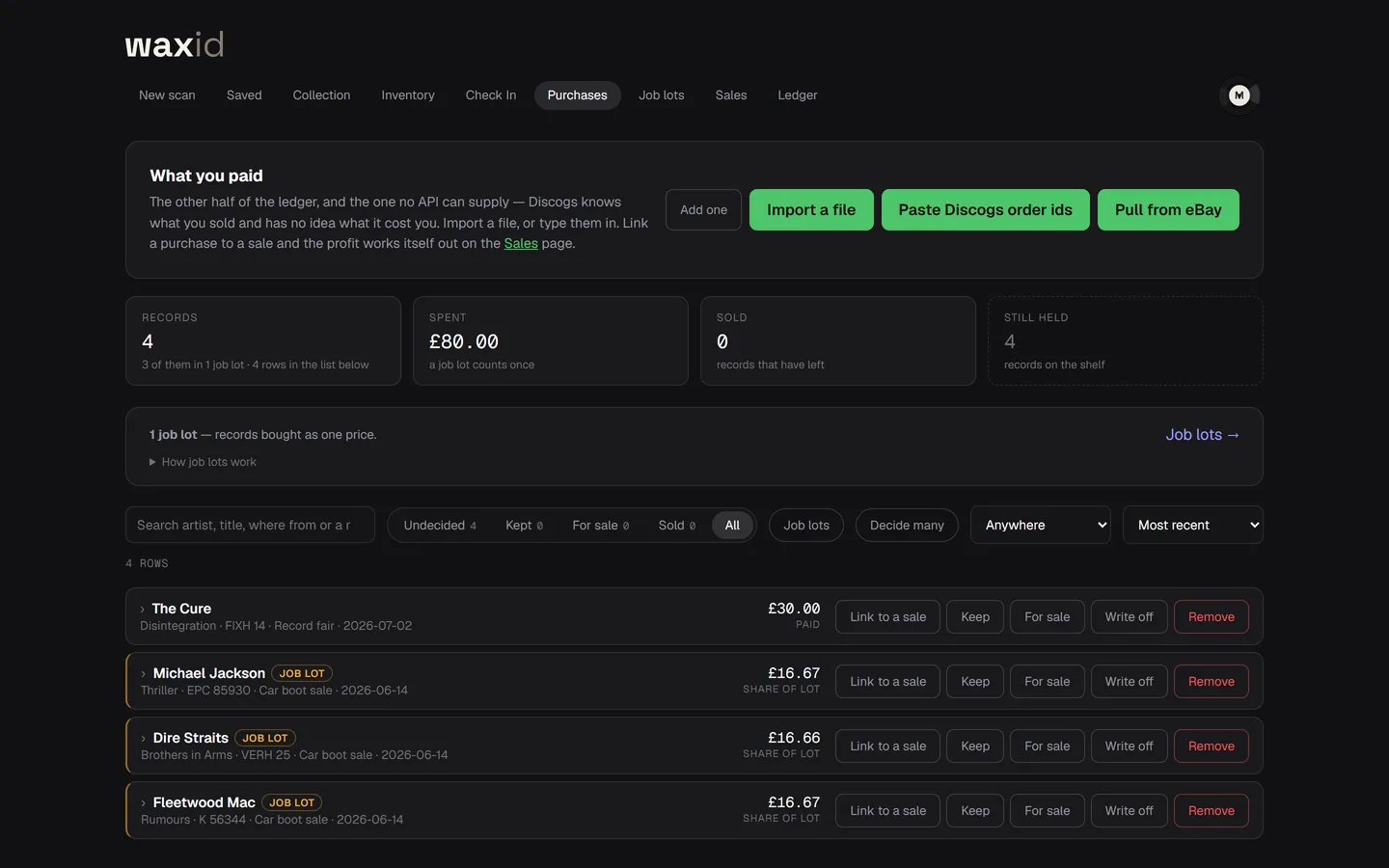Viewport: 1389px width, 868px height.
Task: Keep the Michael Jackson record
Action: (x=975, y=682)
